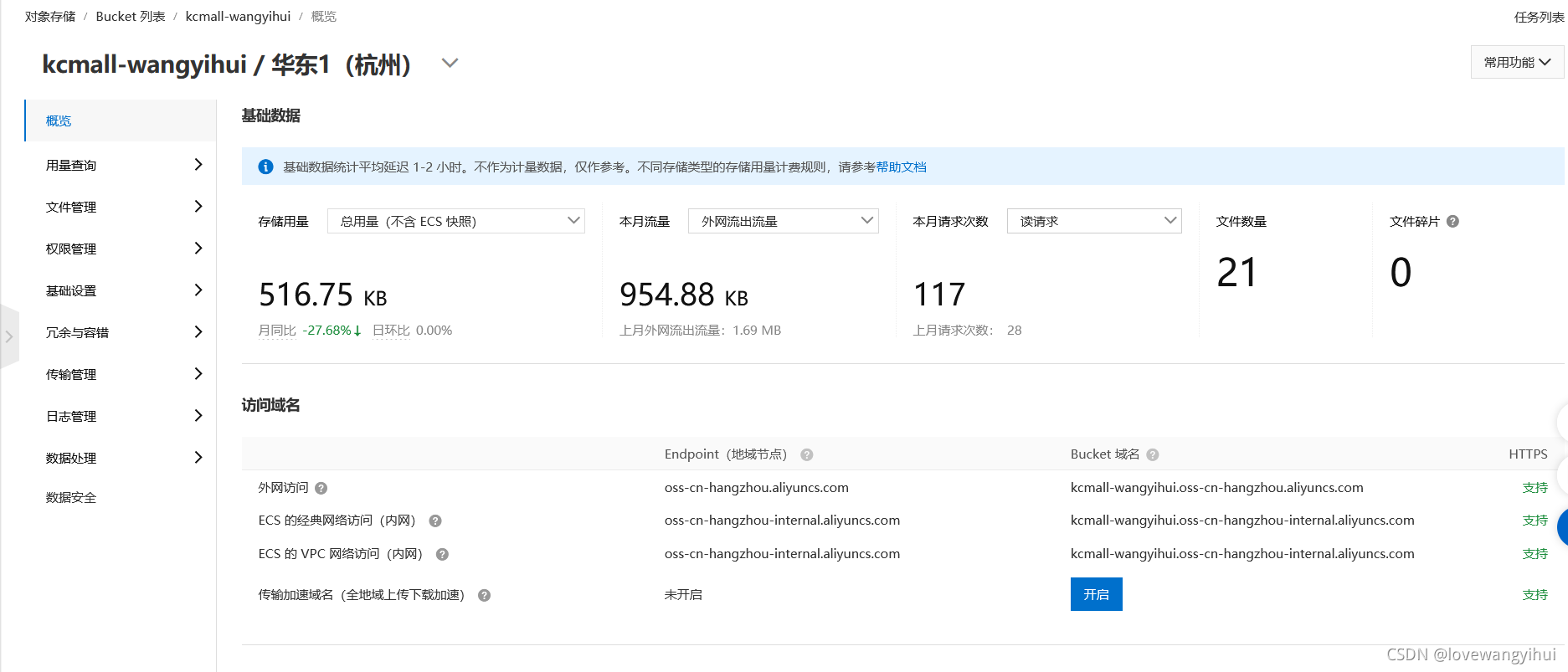Expand the 数据处理 sidebar menu
The height and width of the screenshot is (672, 1568).
click(121, 458)
